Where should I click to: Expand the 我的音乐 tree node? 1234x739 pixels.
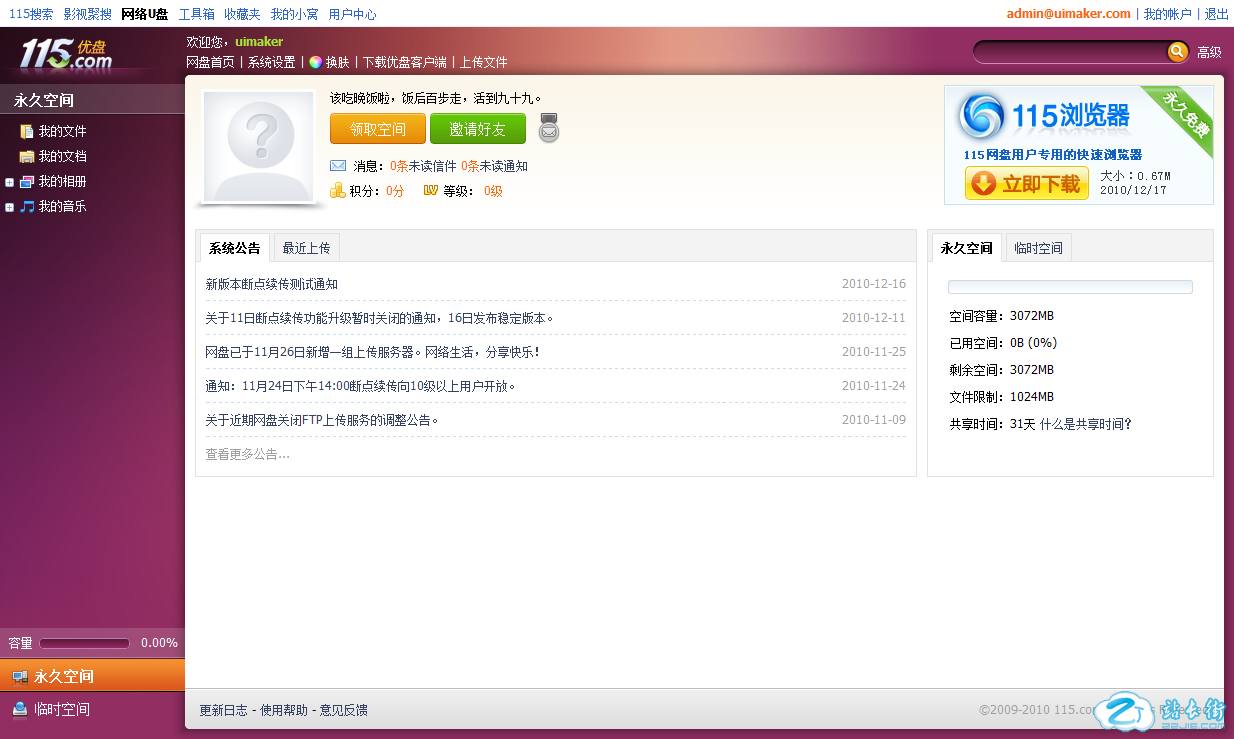[x=9, y=207]
